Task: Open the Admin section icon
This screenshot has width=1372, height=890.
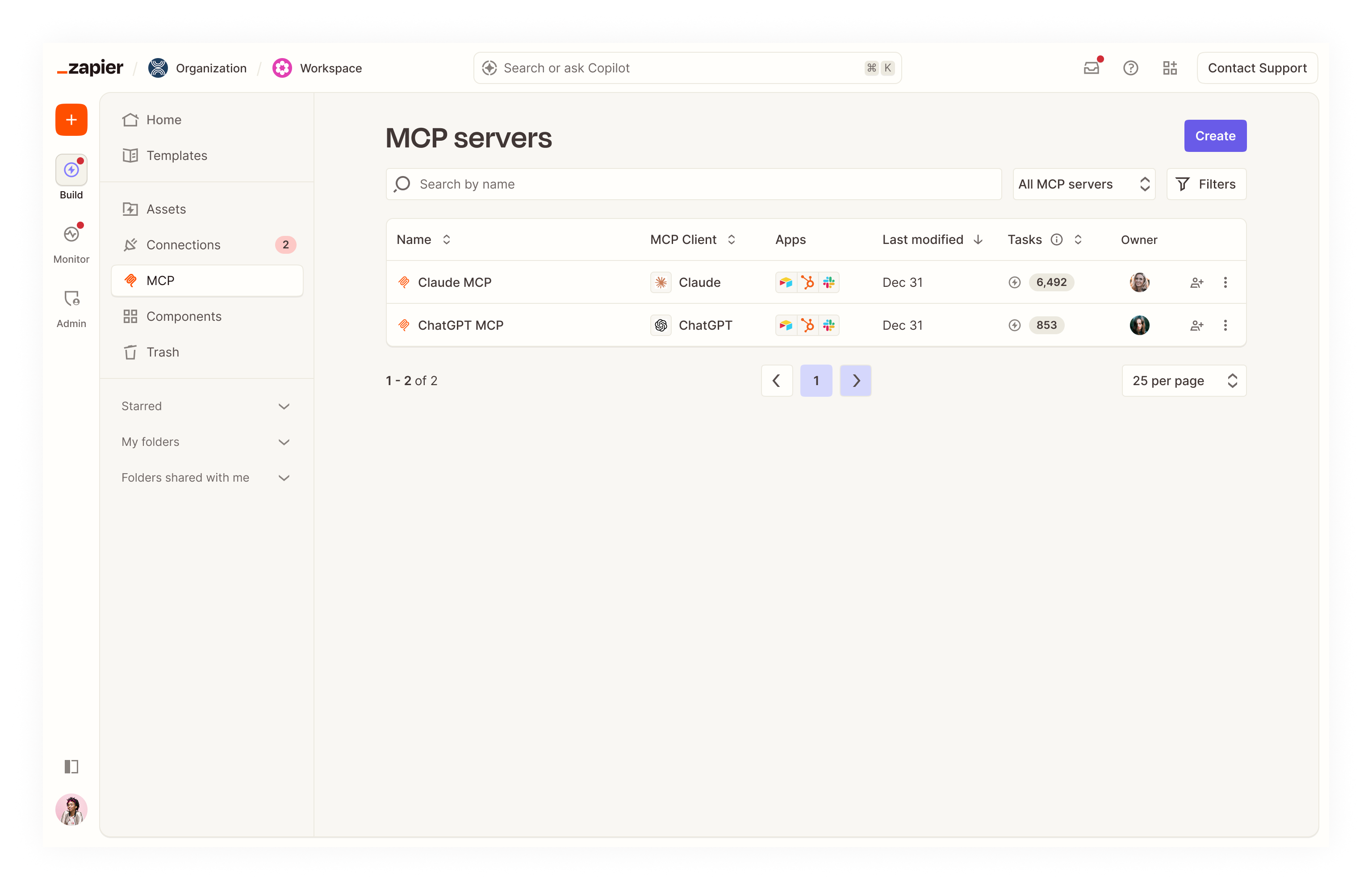Action: (x=71, y=299)
